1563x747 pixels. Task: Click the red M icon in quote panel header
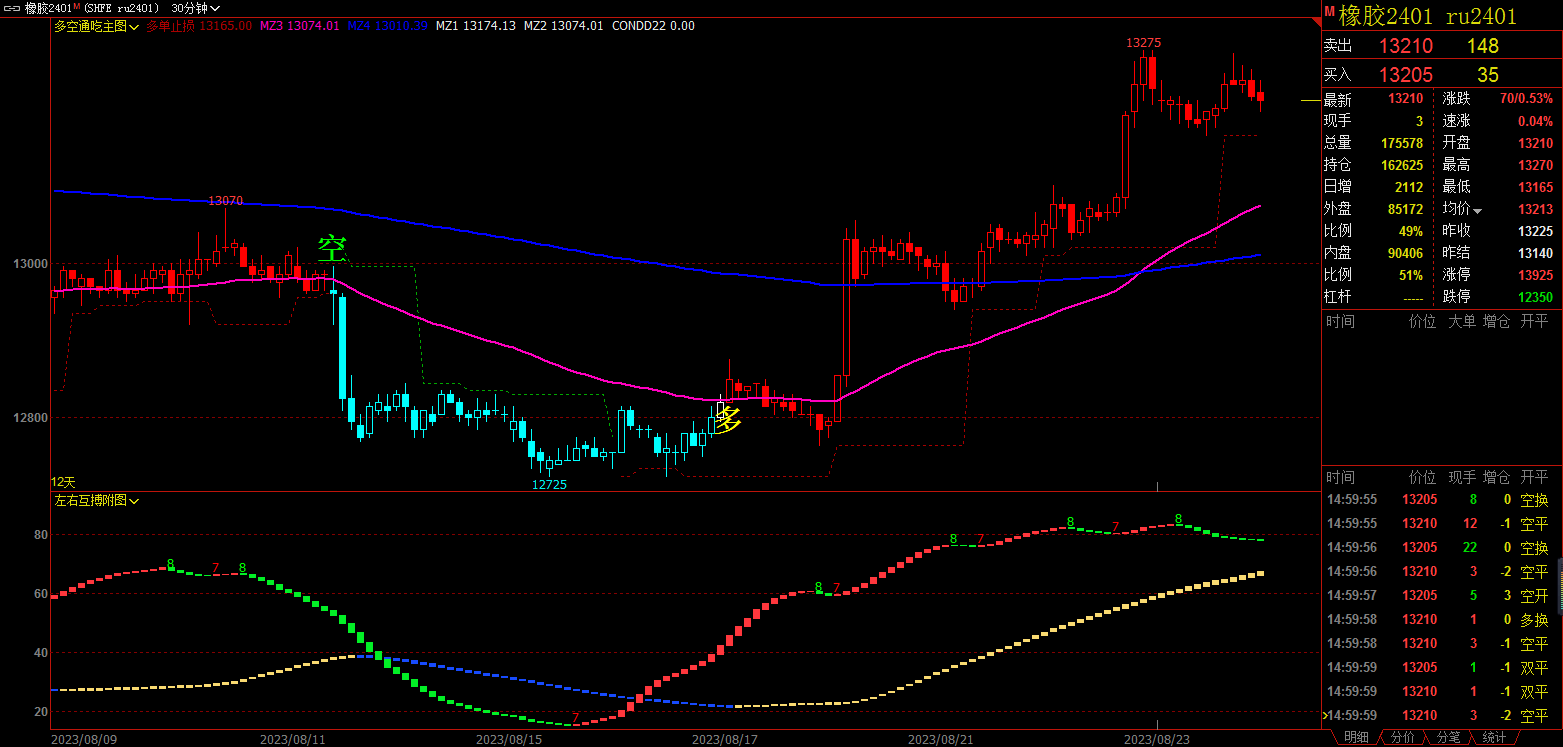click(1330, 13)
